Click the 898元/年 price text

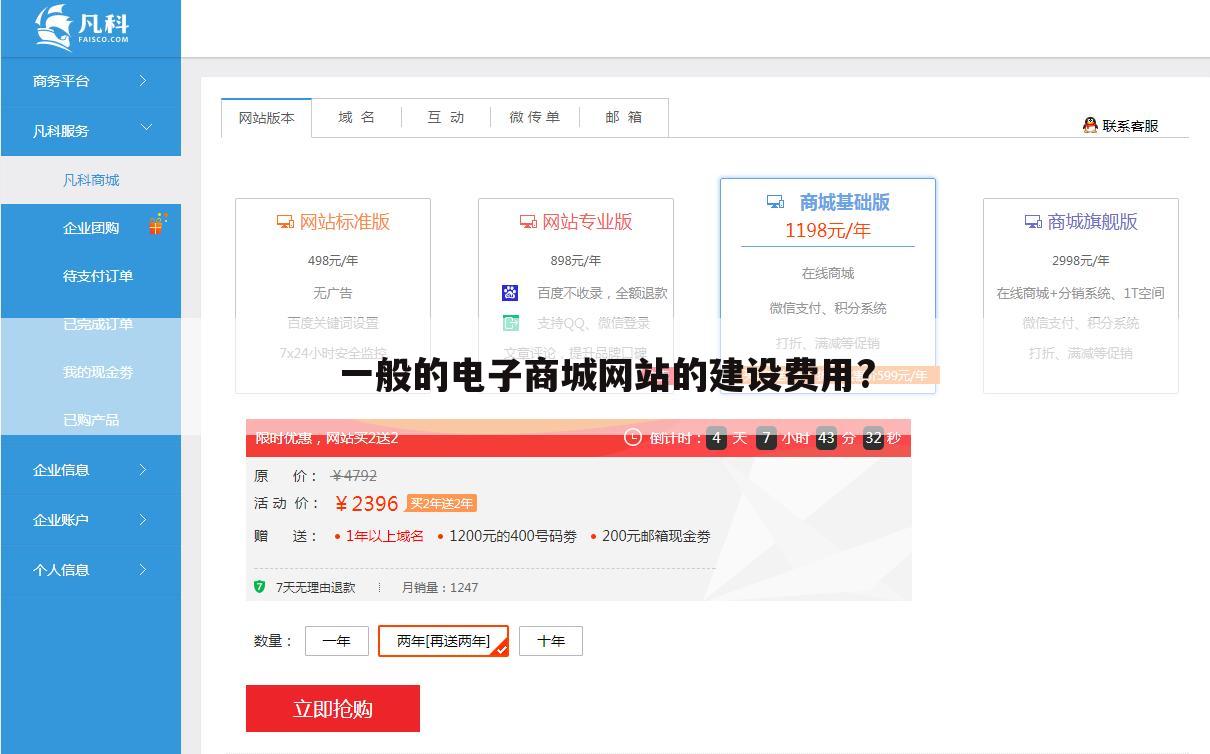pos(576,260)
